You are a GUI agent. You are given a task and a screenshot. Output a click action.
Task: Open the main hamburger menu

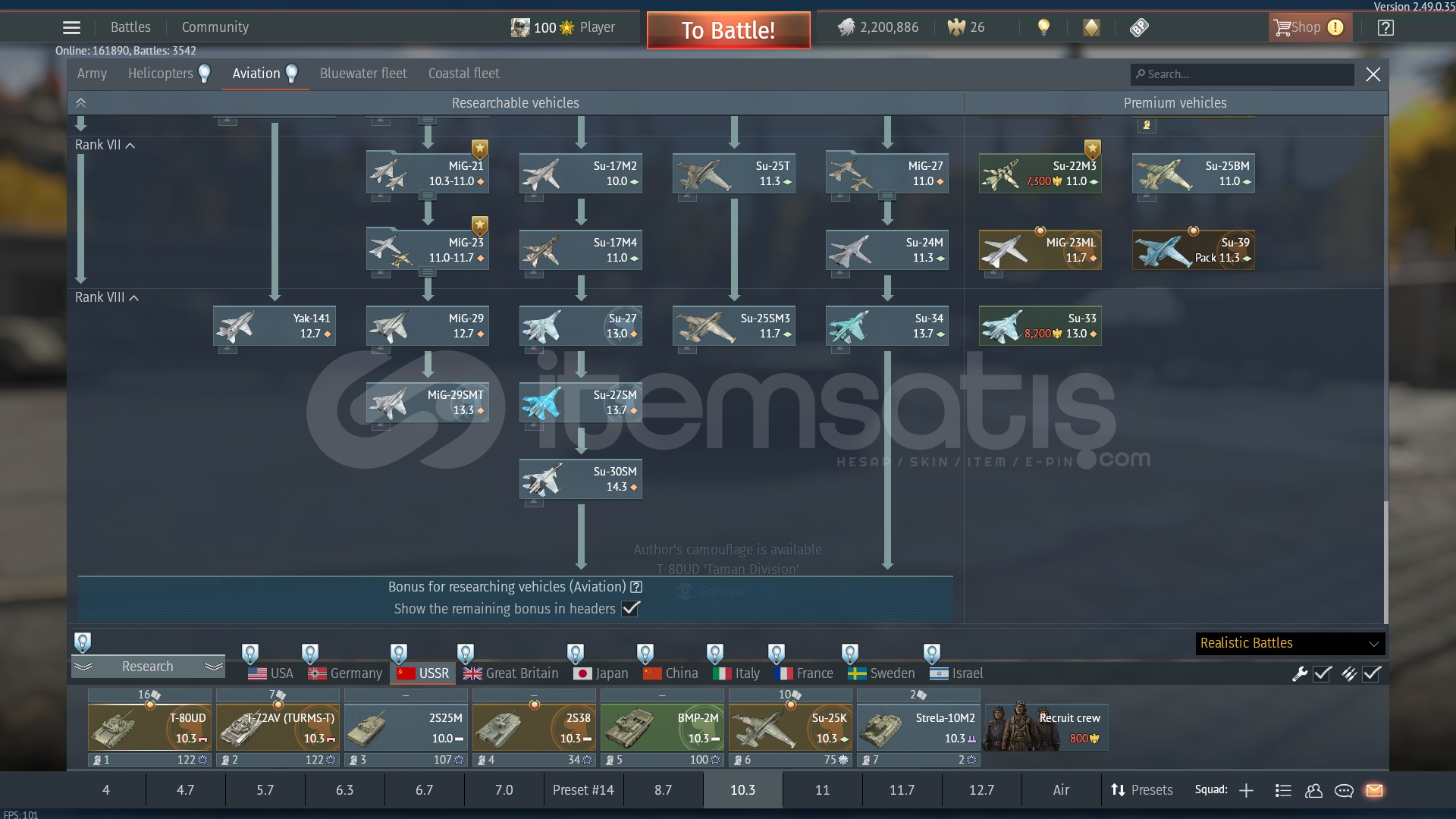click(x=71, y=28)
